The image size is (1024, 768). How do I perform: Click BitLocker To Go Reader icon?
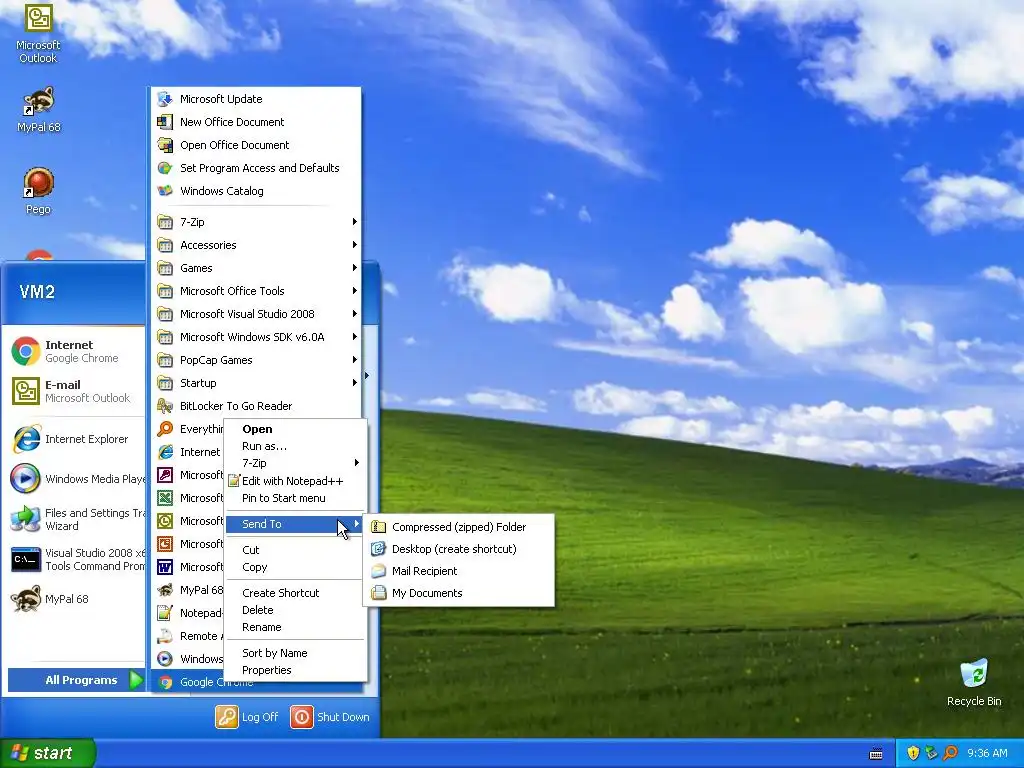[165, 406]
